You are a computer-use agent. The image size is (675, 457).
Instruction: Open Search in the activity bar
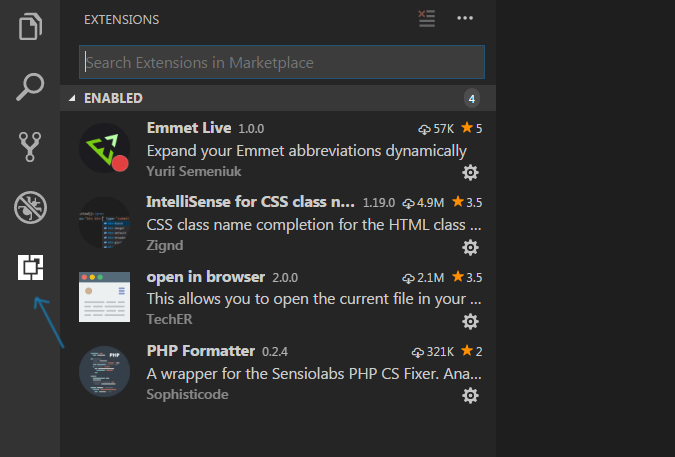coord(30,87)
